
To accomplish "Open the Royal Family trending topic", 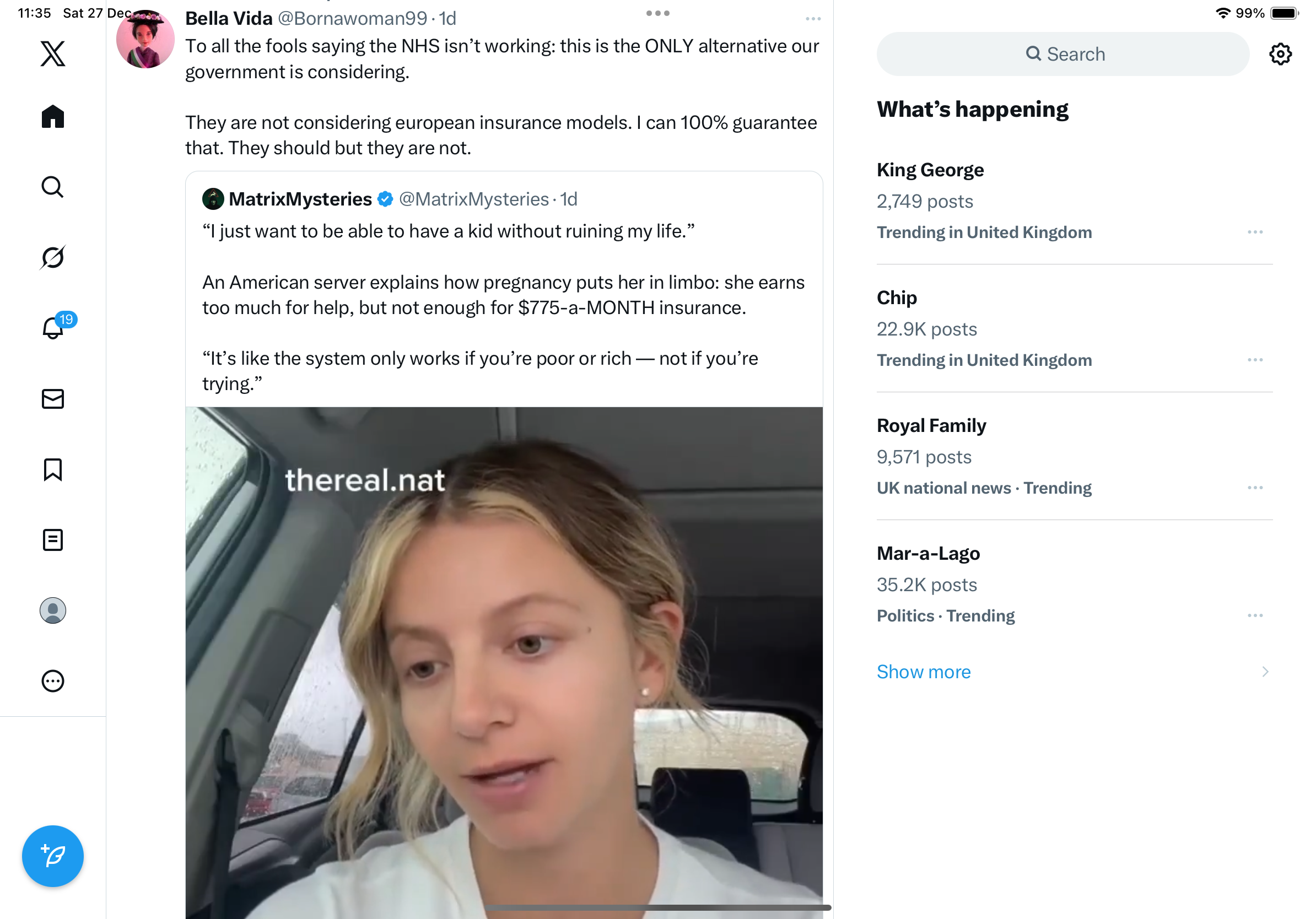I will tap(931, 426).
